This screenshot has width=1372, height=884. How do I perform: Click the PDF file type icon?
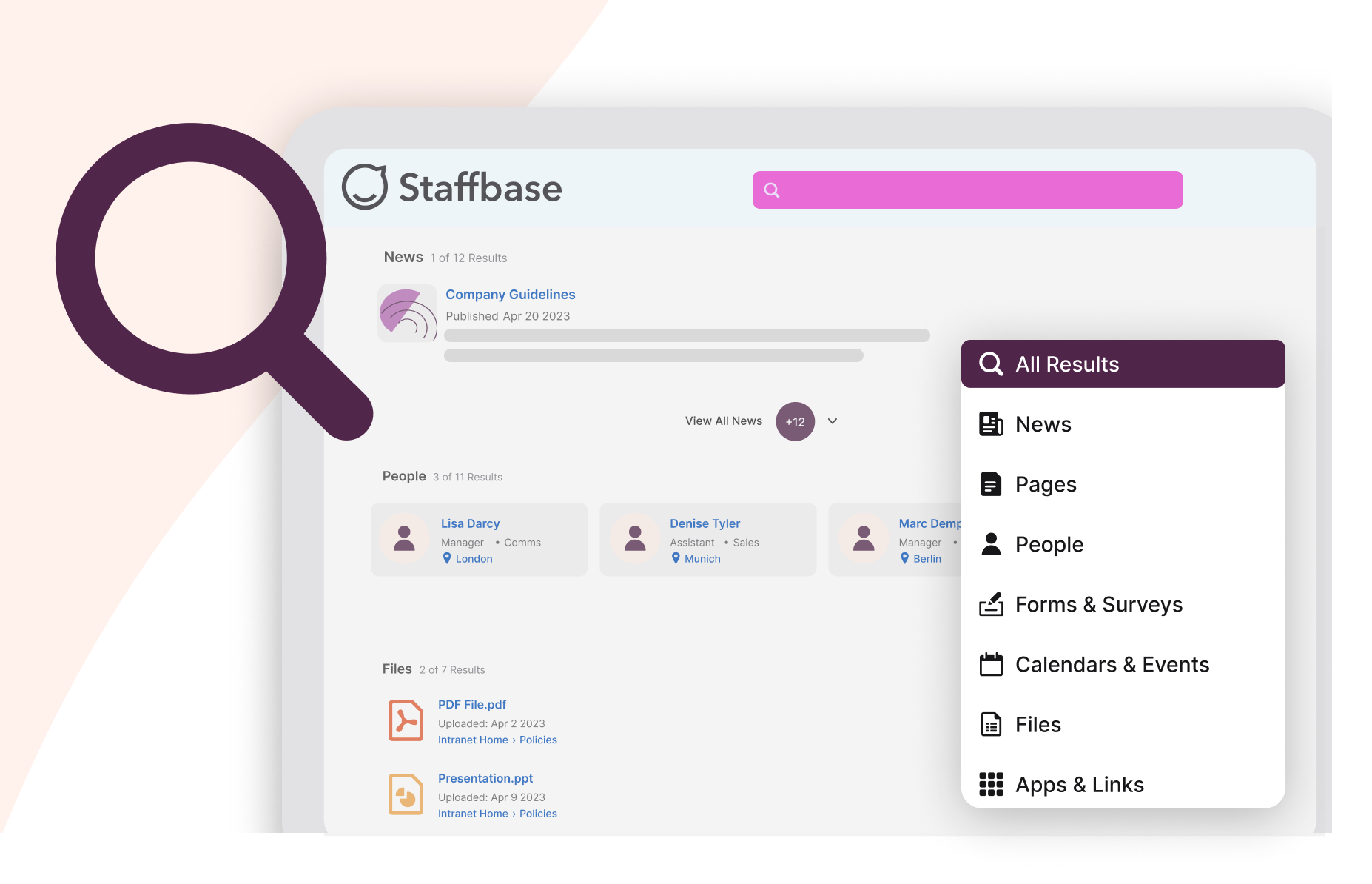pyautogui.click(x=406, y=720)
